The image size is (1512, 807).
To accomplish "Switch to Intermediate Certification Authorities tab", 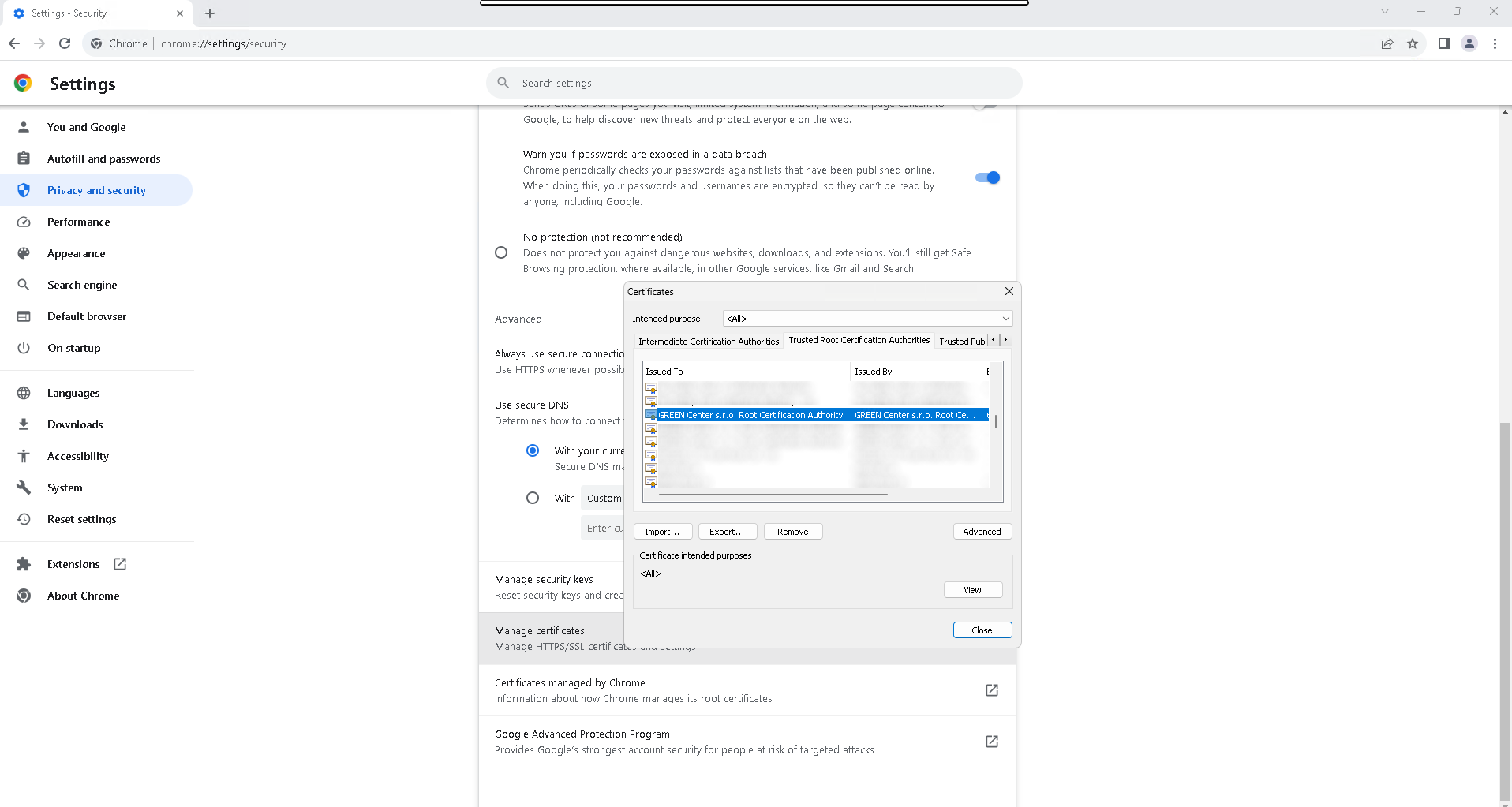I will click(708, 342).
